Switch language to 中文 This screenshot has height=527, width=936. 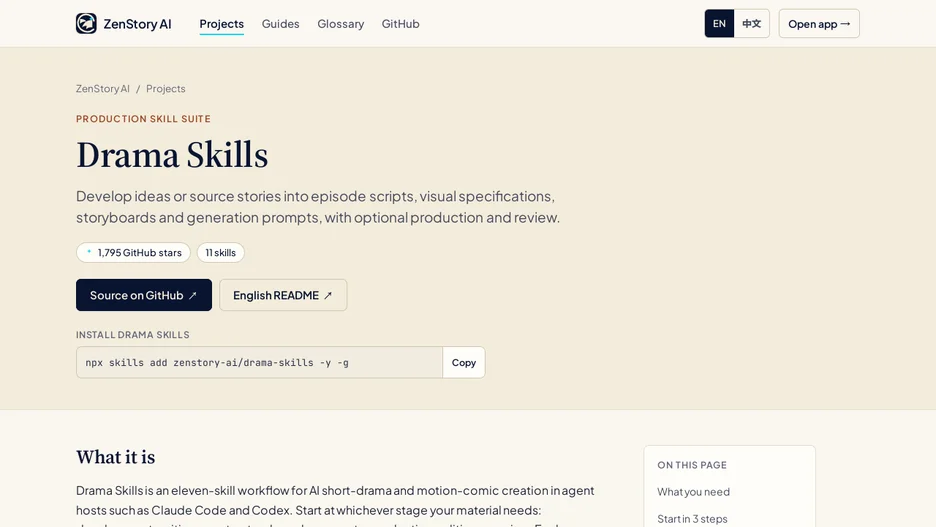pos(752,23)
